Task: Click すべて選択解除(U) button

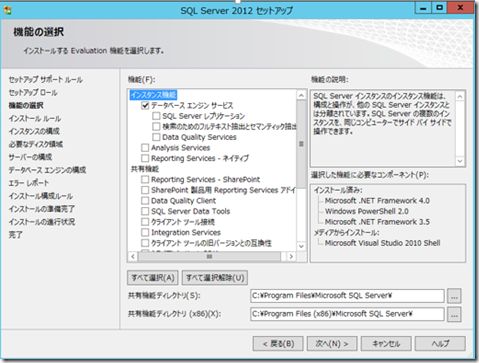Action: (215, 278)
